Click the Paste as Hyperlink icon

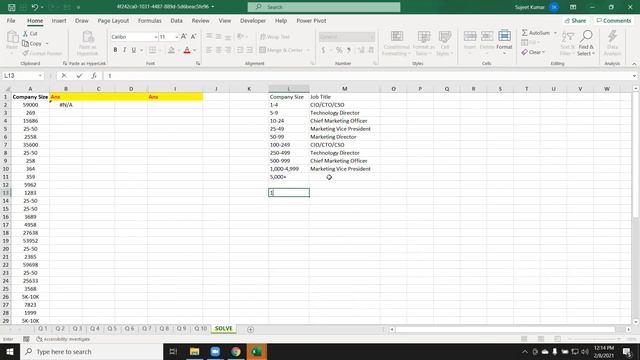click(x=88, y=38)
